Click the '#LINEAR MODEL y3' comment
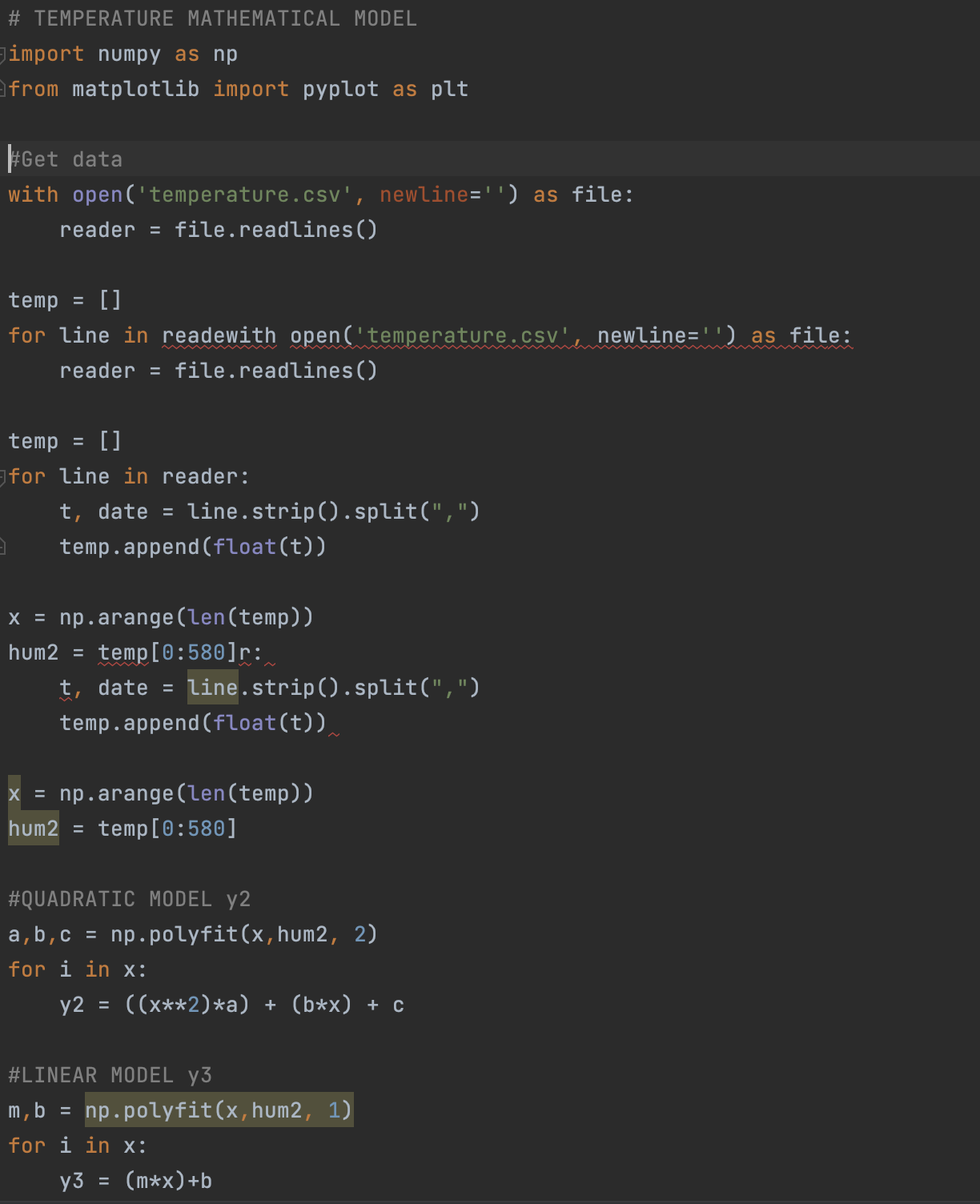 (110, 1075)
